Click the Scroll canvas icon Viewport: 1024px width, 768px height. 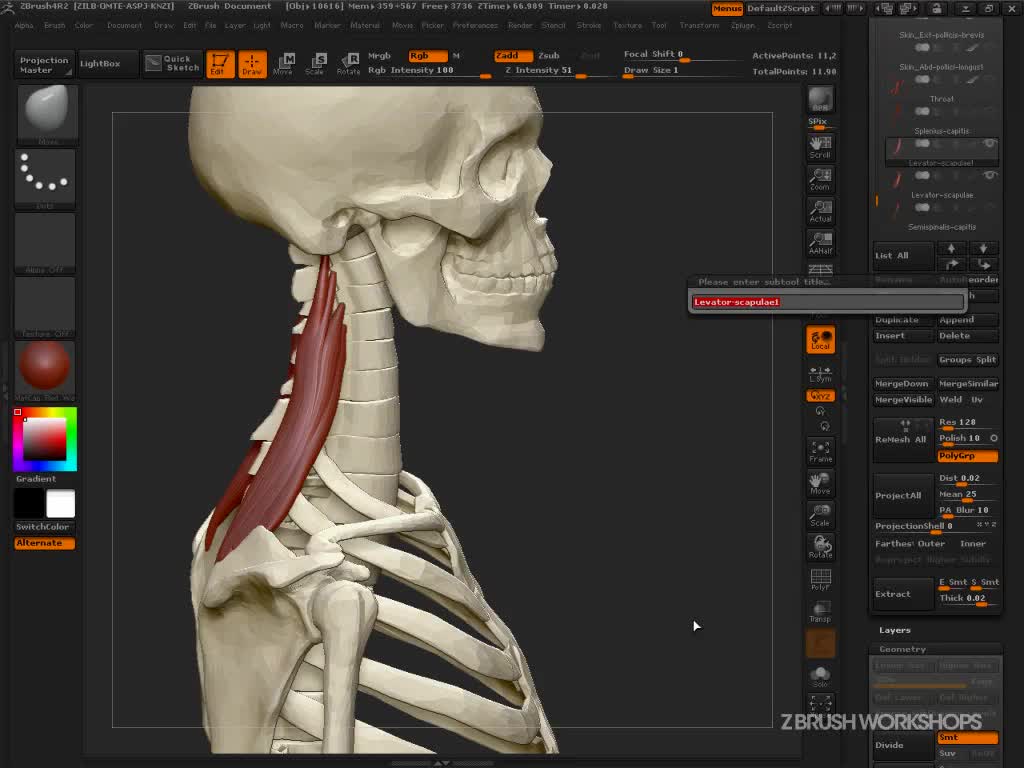click(x=820, y=148)
